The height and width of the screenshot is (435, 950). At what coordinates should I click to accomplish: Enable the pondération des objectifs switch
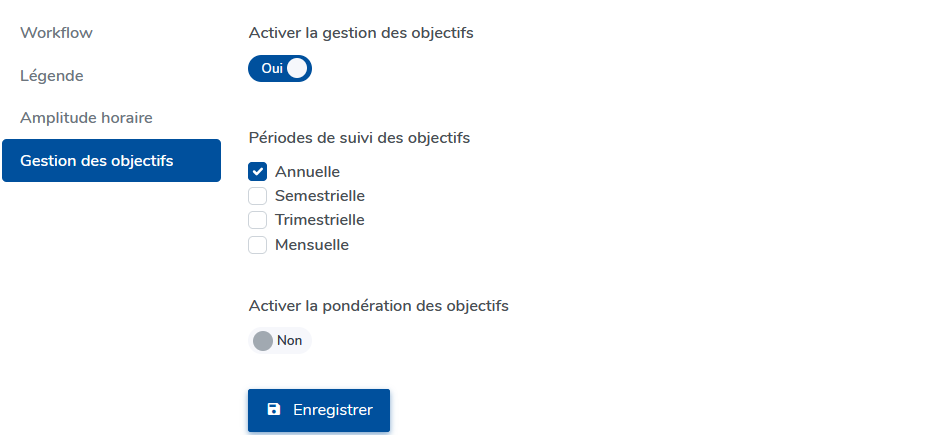click(280, 341)
